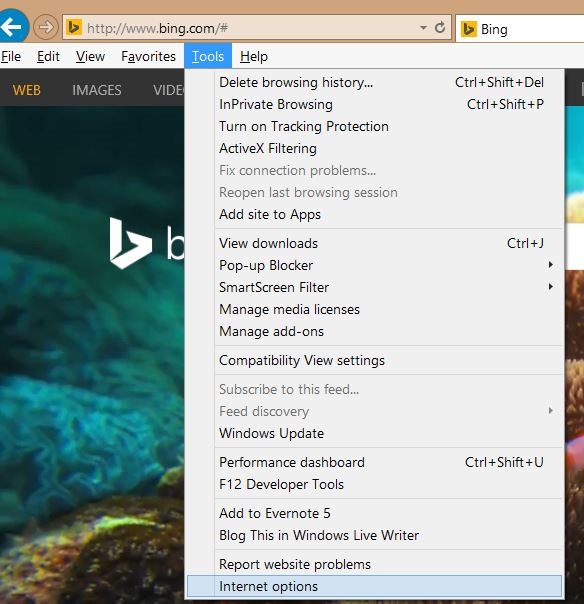This screenshot has width=584, height=604.
Task: Click the greyed-out Subscribe to this feed item
Action: pos(374,389)
